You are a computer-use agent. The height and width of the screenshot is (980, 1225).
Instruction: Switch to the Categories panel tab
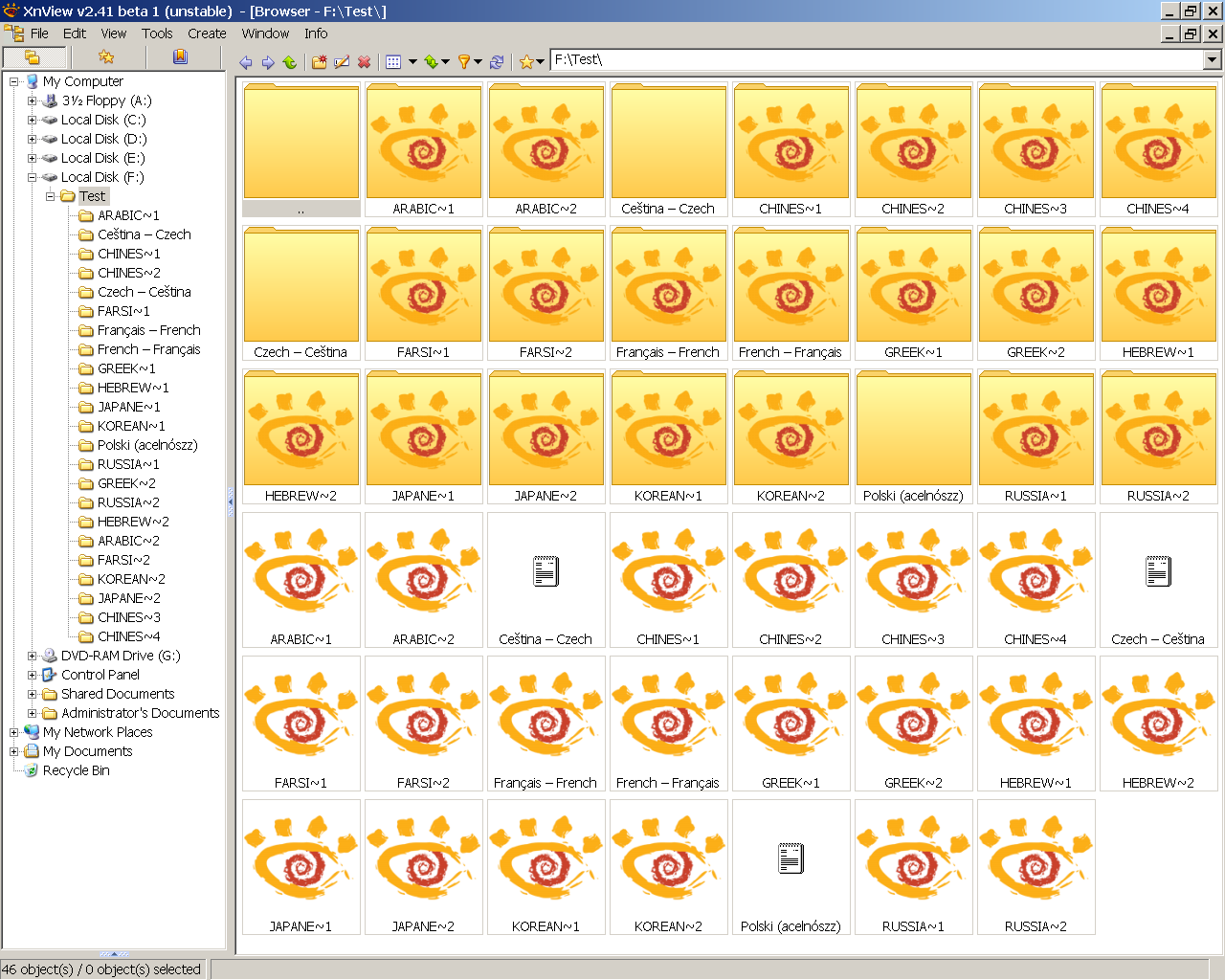click(180, 57)
